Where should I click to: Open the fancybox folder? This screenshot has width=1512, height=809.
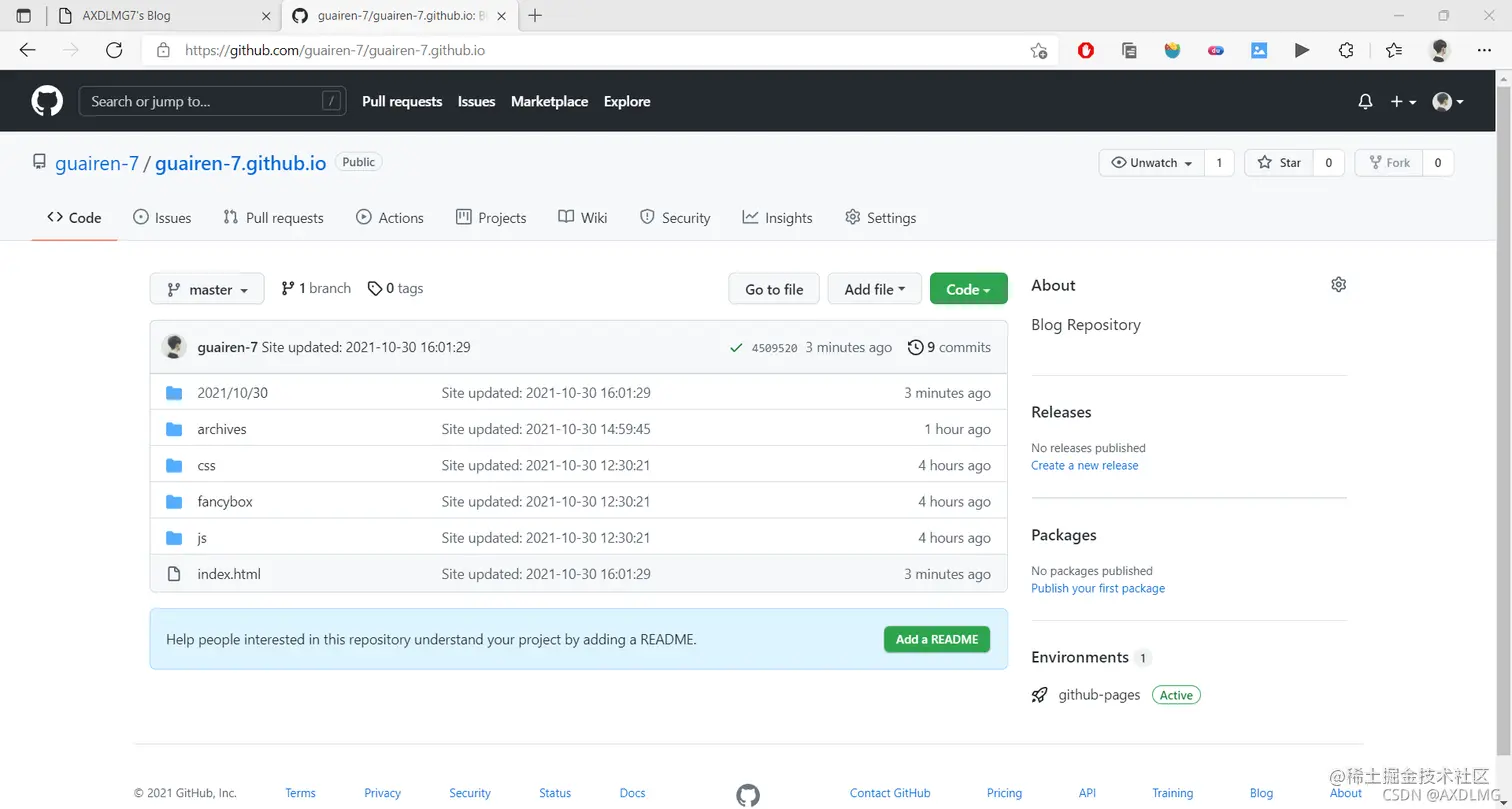tap(225, 501)
